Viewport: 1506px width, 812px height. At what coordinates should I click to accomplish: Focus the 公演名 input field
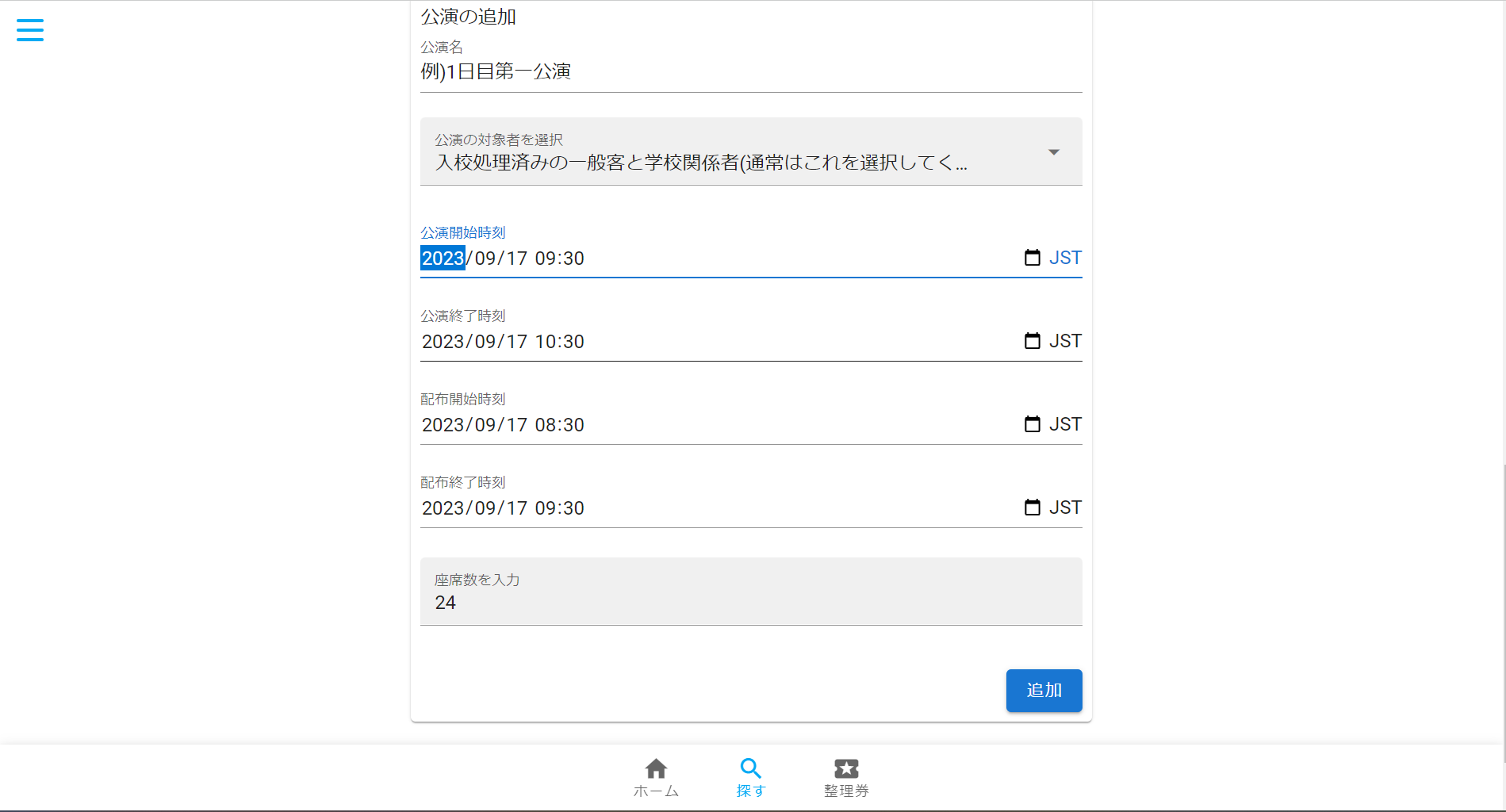tap(751, 71)
